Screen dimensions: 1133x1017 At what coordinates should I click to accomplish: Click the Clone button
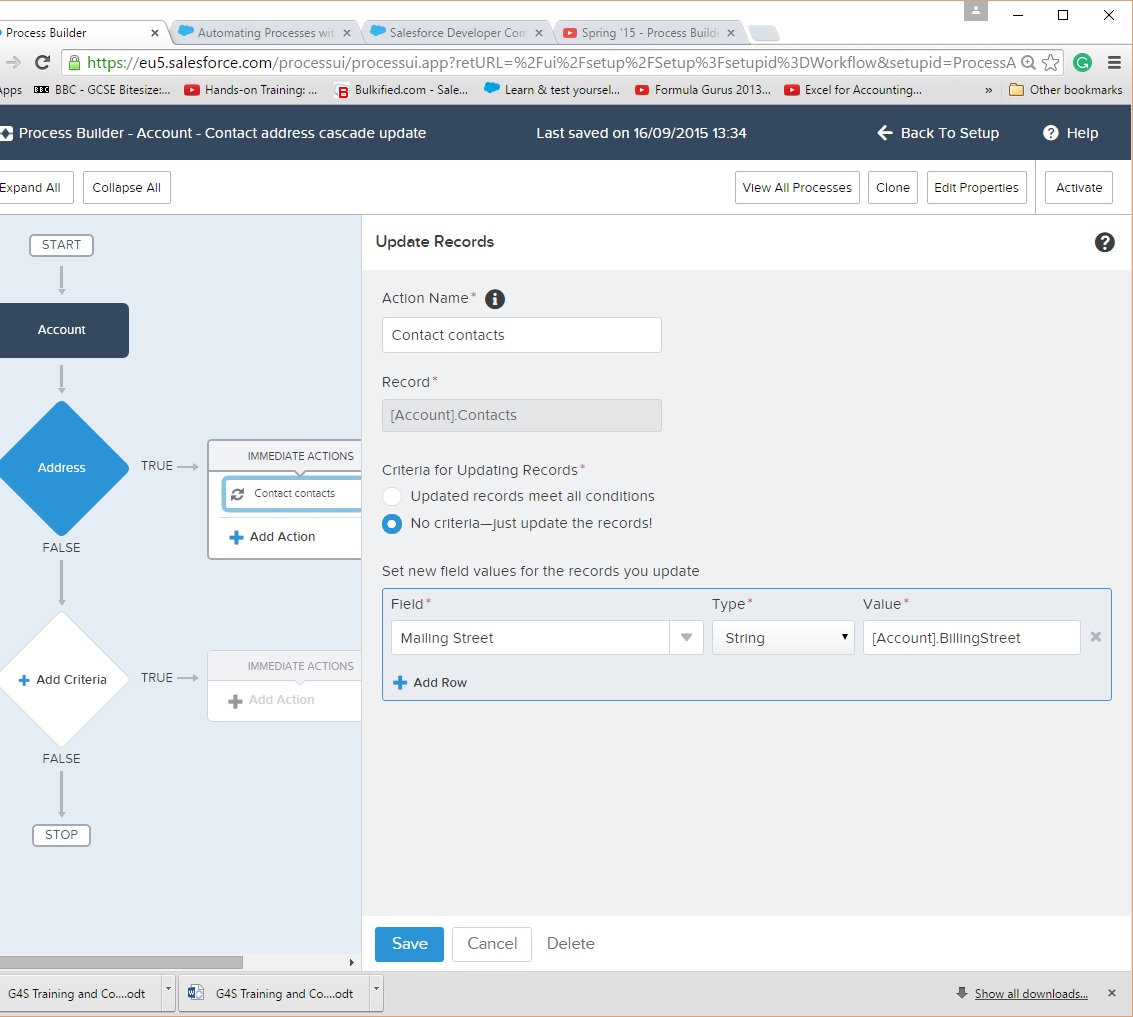pos(892,188)
